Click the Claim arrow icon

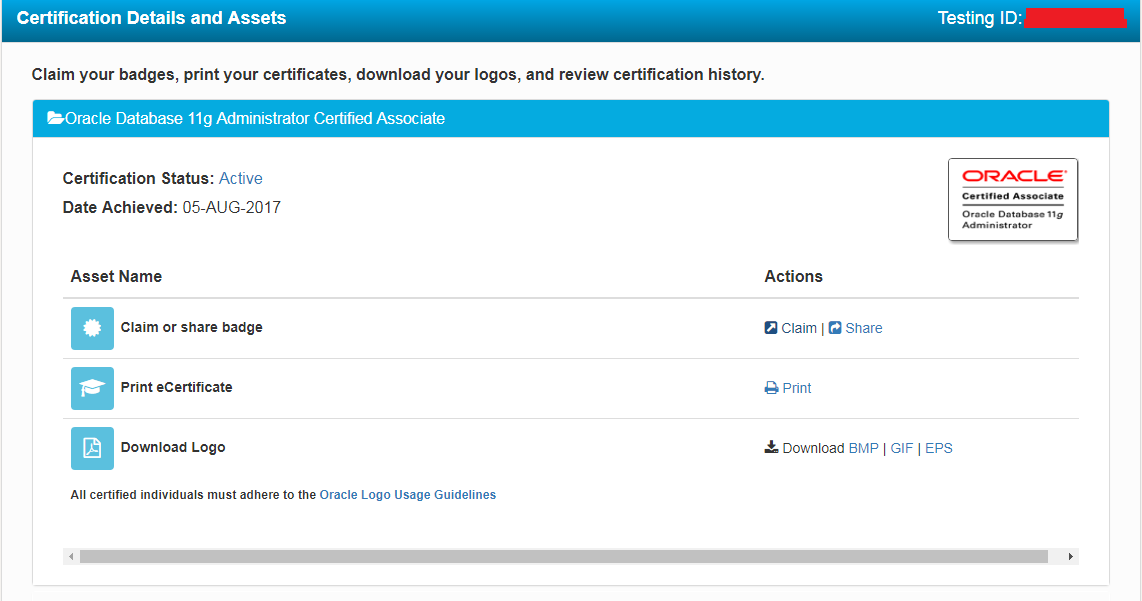(771, 328)
